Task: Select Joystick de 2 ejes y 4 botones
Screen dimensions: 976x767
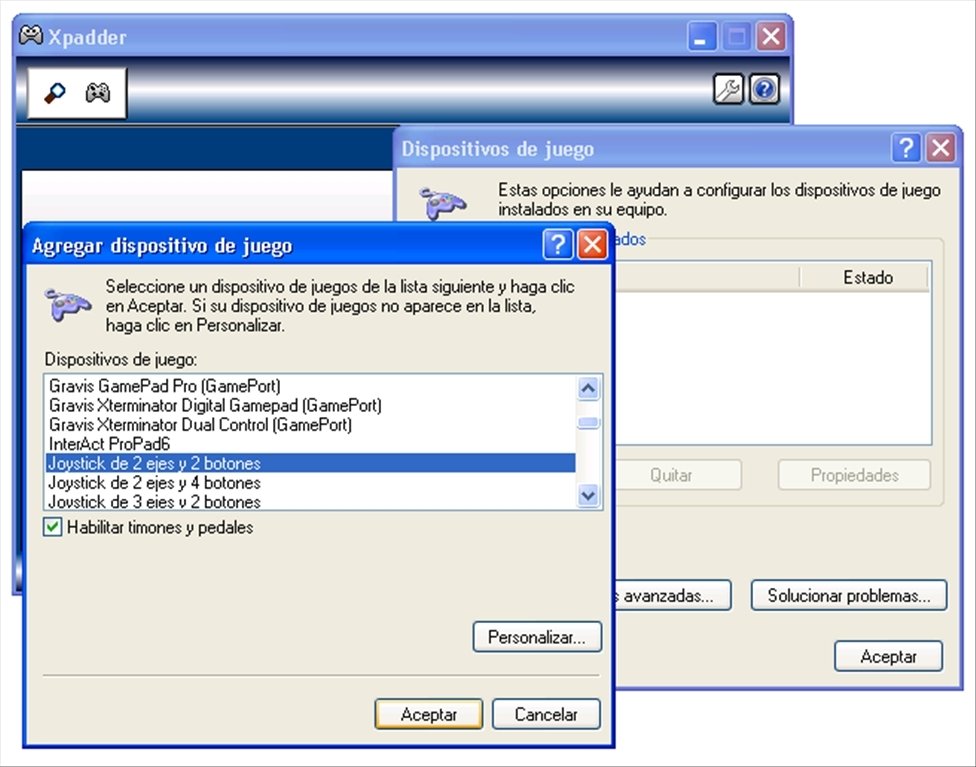Action: 310,482
